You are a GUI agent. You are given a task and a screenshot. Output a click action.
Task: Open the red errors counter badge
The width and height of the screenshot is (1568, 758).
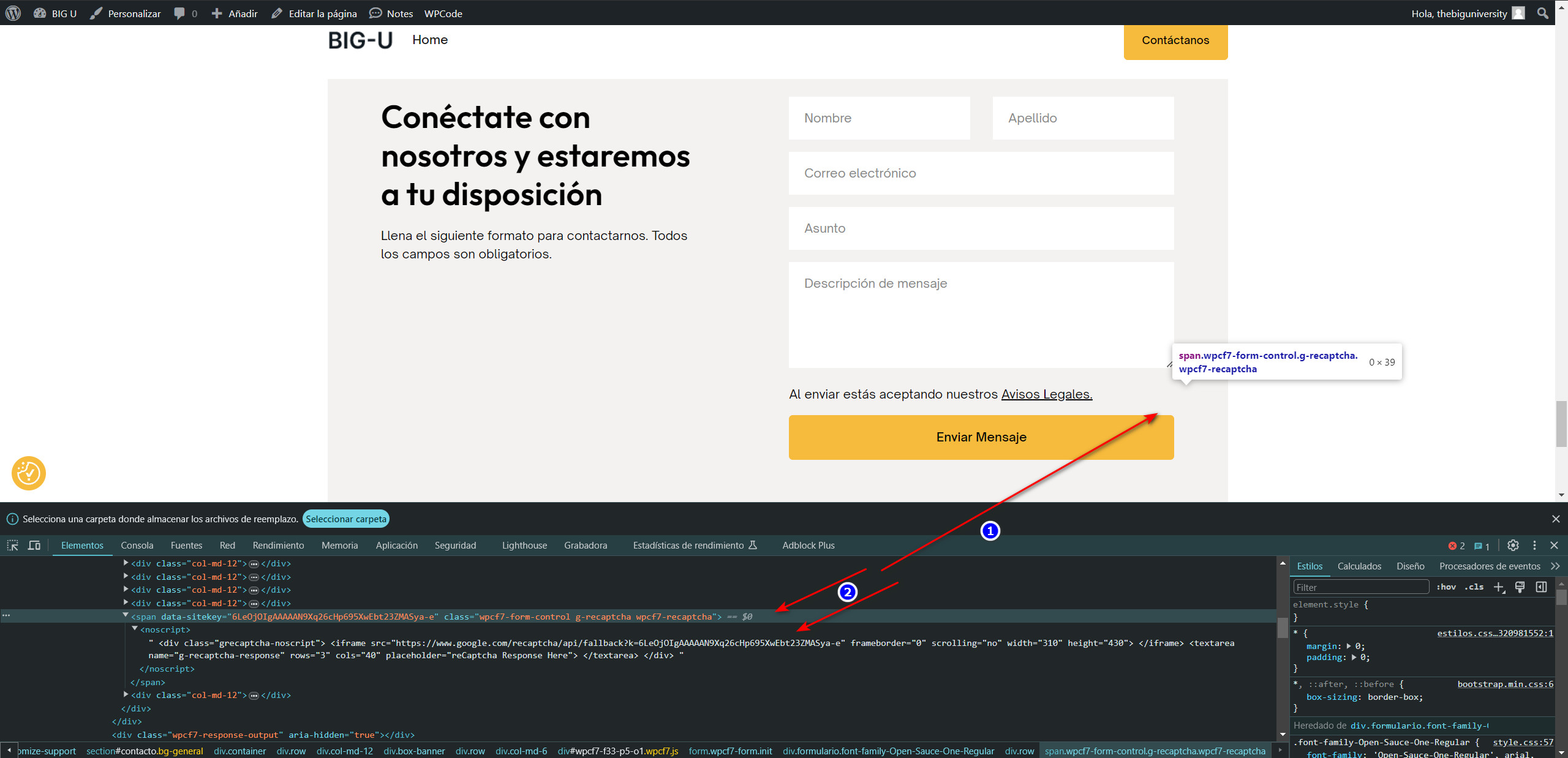pyautogui.click(x=1456, y=546)
